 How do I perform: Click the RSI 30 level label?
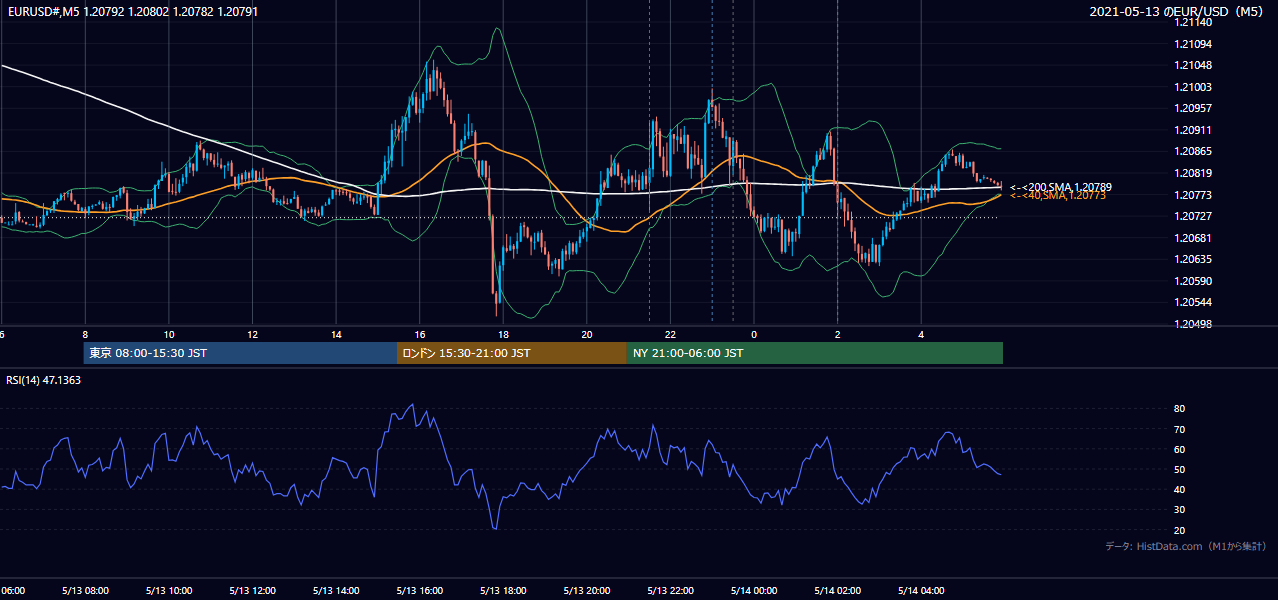[1179, 510]
